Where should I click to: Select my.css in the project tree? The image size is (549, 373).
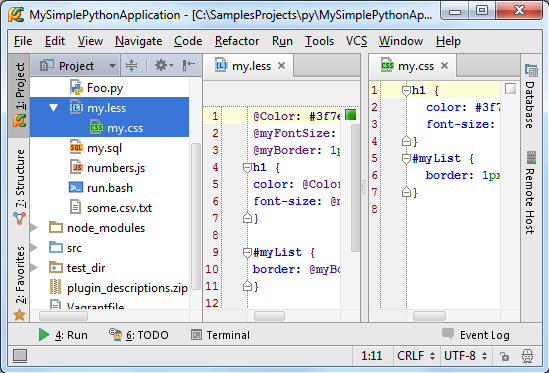tap(125, 128)
